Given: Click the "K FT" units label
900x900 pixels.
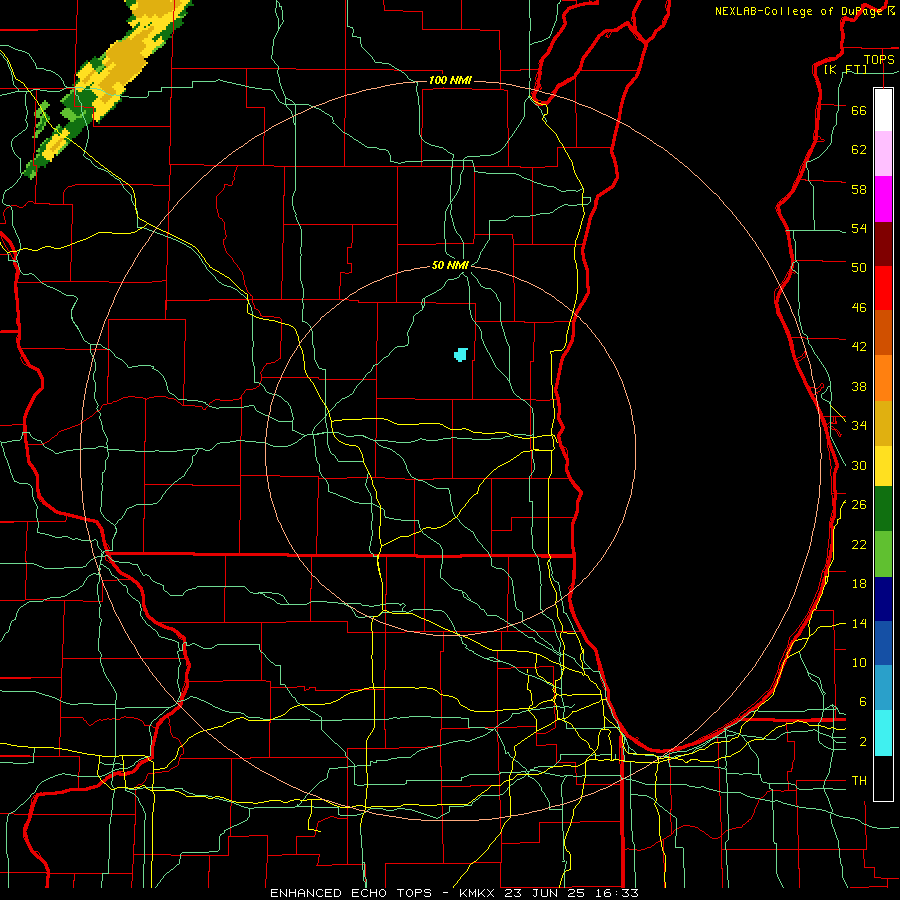Looking at the screenshot, I should coord(845,69).
